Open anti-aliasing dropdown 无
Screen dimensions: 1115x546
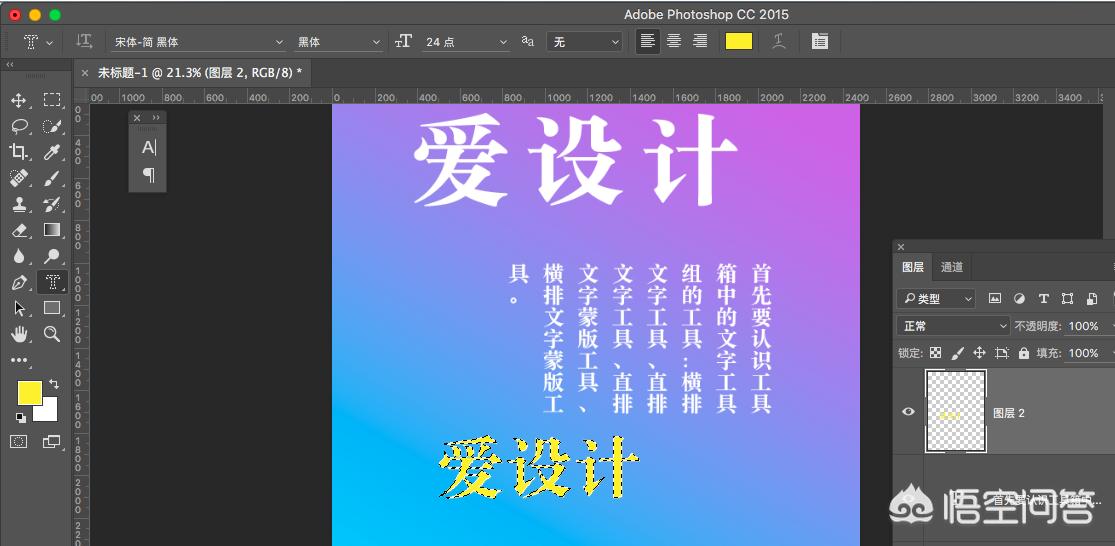click(x=585, y=42)
